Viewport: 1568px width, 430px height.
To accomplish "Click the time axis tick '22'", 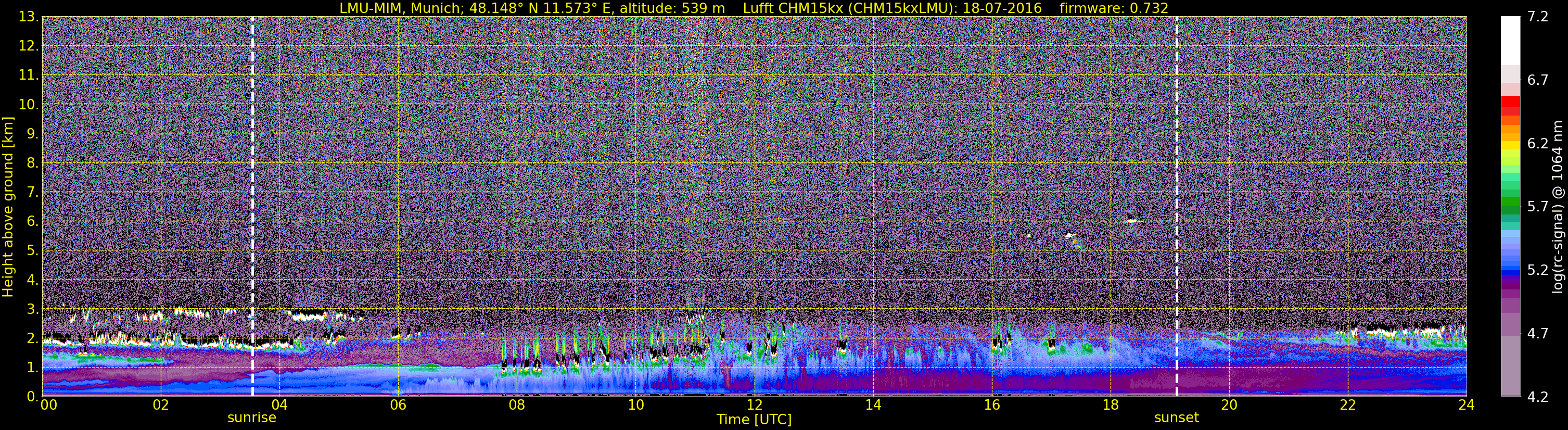I will (1348, 406).
